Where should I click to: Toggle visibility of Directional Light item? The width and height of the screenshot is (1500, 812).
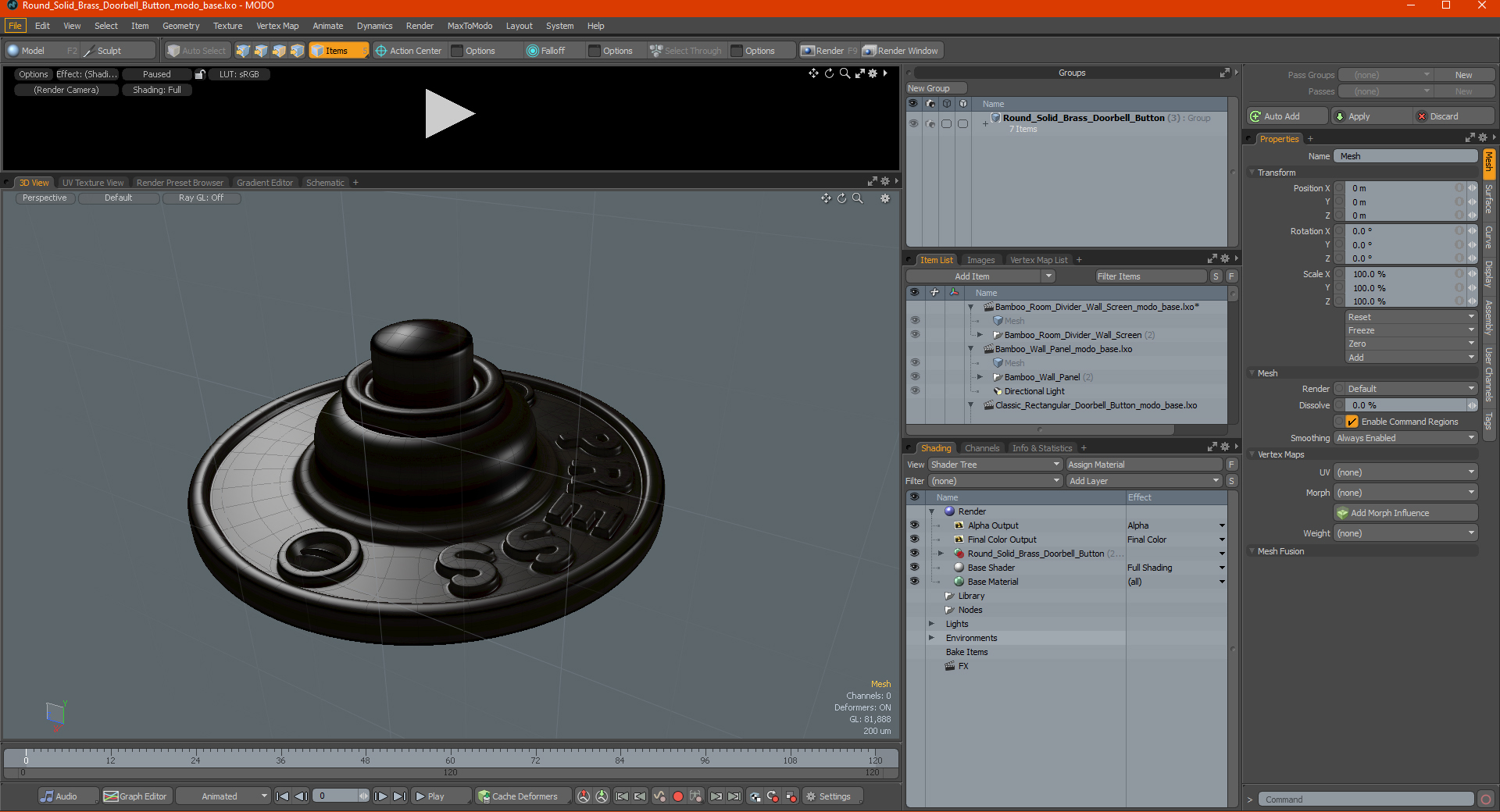point(915,391)
